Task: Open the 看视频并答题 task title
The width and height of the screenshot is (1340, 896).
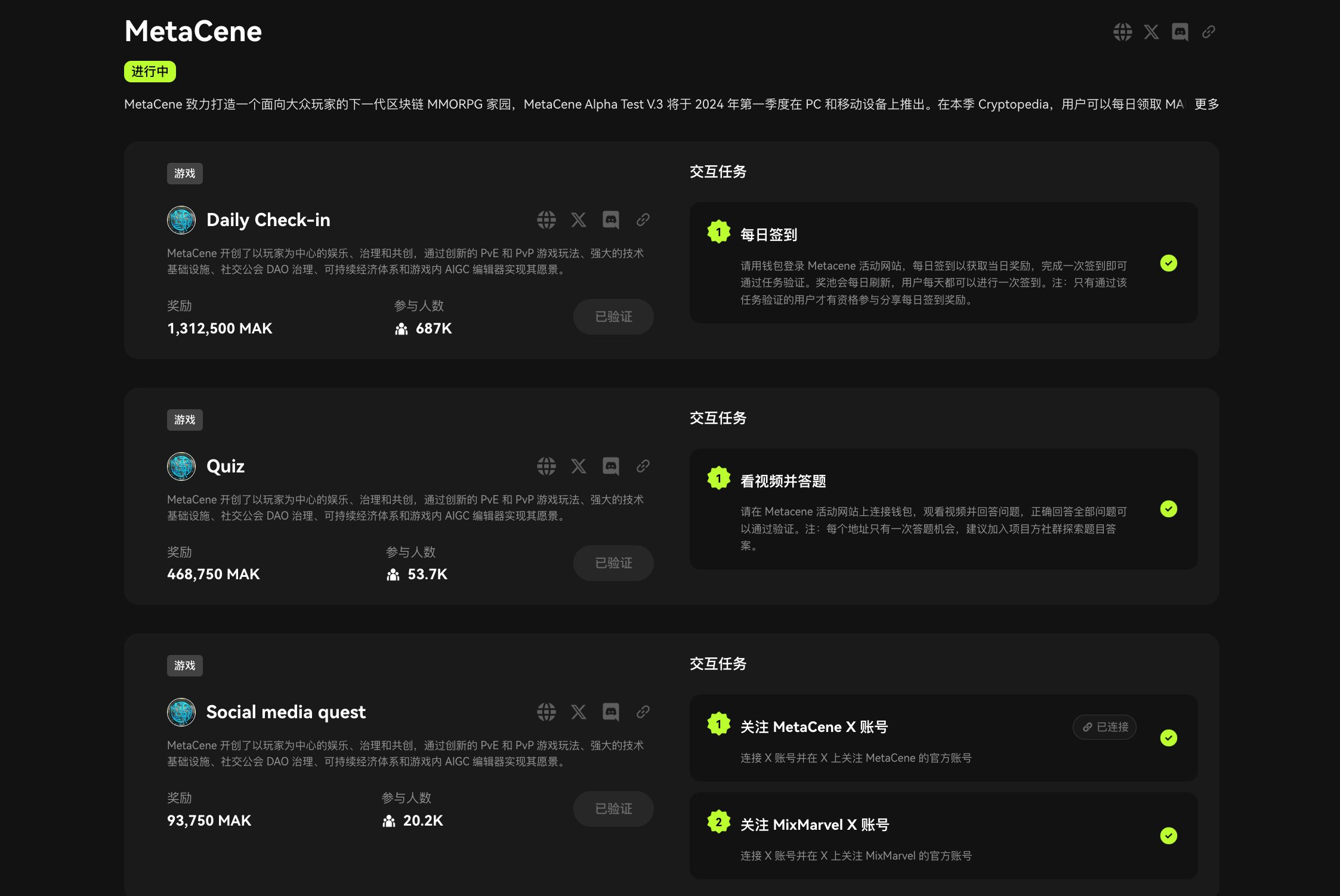Action: (783, 481)
